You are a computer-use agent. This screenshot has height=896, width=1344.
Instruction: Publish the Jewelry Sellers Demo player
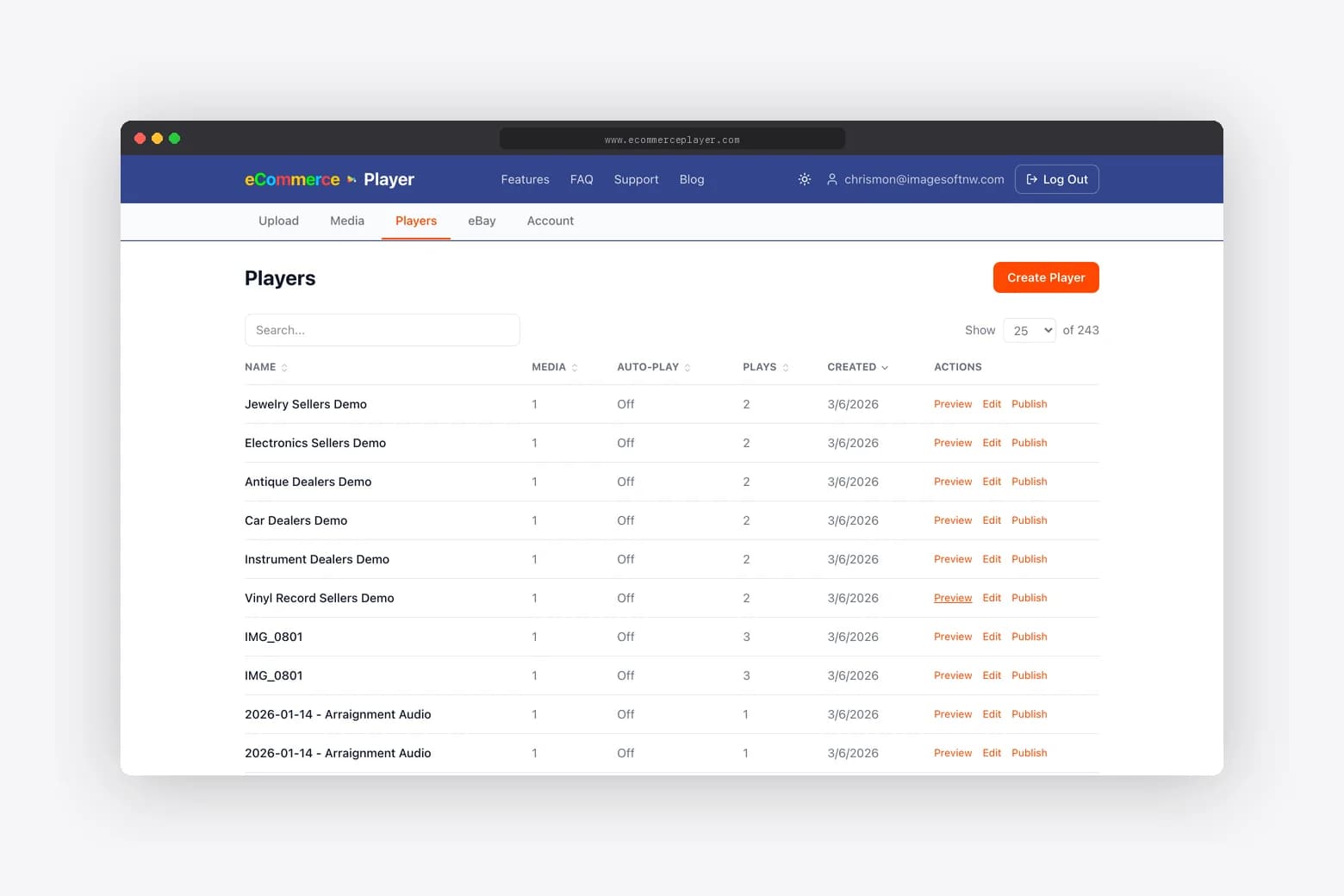[x=1029, y=403]
